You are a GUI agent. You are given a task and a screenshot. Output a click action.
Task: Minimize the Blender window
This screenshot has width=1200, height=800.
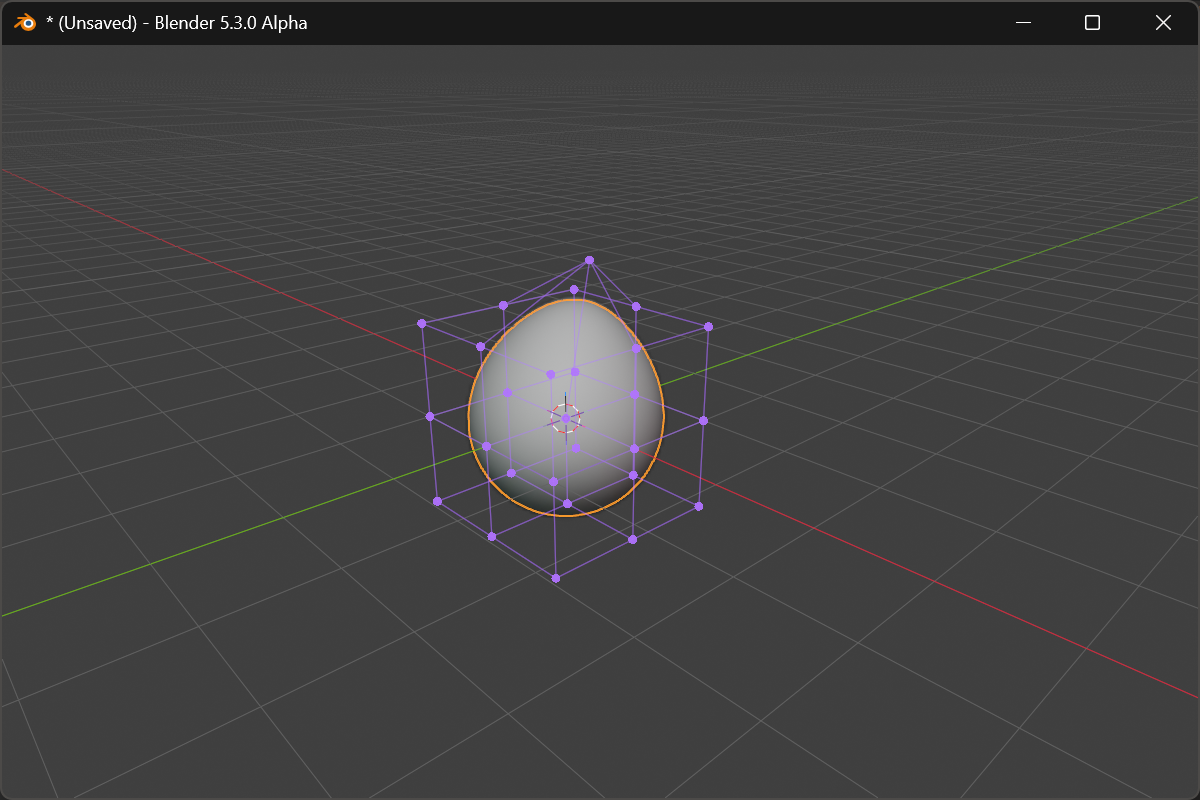click(x=1023, y=22)
